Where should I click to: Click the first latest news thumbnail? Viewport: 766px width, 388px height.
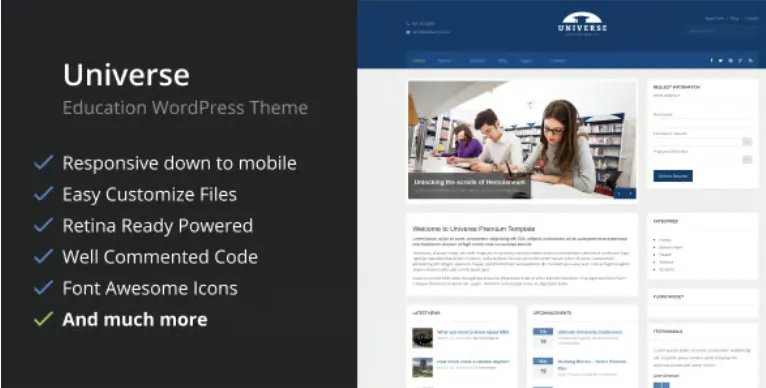pyautogui.click(x=422, y=337)
